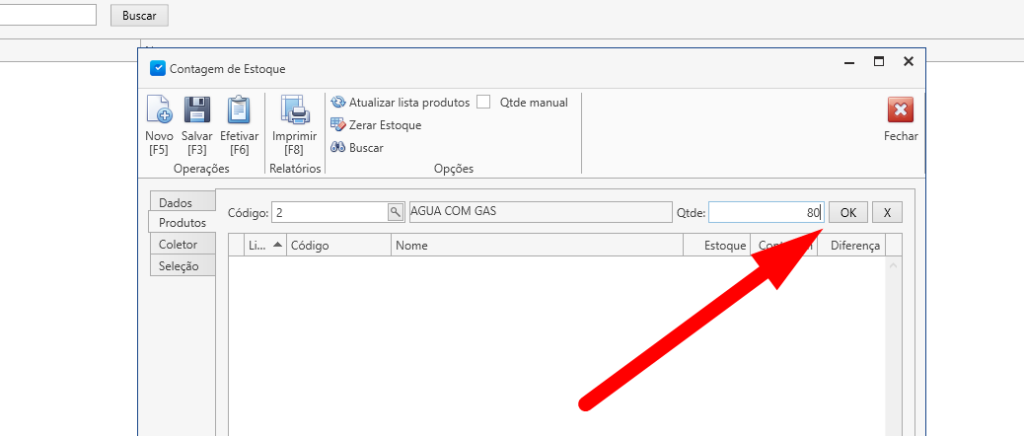
Task: Open the Coletor tab
Action: coord(178,244)
